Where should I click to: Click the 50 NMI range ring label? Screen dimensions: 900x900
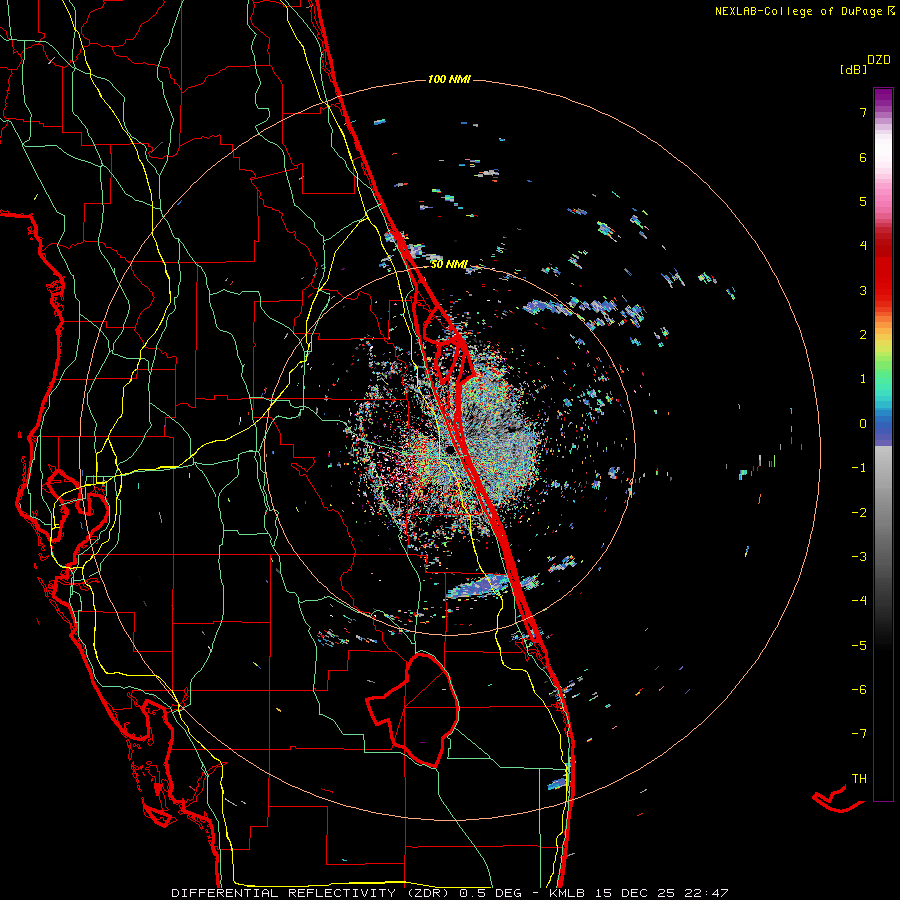pyautogui.click(x=449, y=264)
